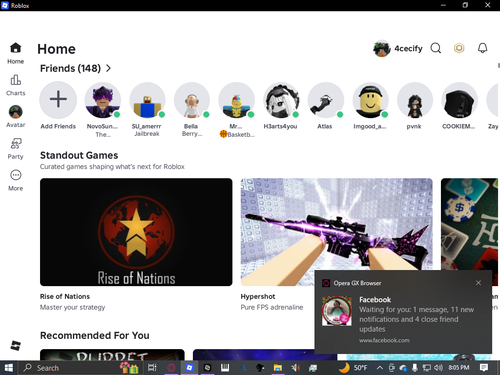Image resolution: width=500 pixels, height=375 pixels.
Task: Click the Hypershot title text
Action: tap(258, 296)
